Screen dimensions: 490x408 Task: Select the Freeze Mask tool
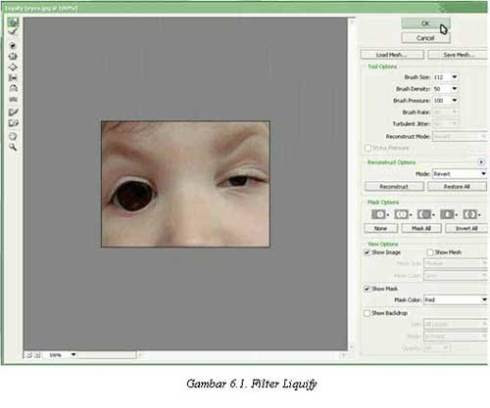click(x=13, y=112)
